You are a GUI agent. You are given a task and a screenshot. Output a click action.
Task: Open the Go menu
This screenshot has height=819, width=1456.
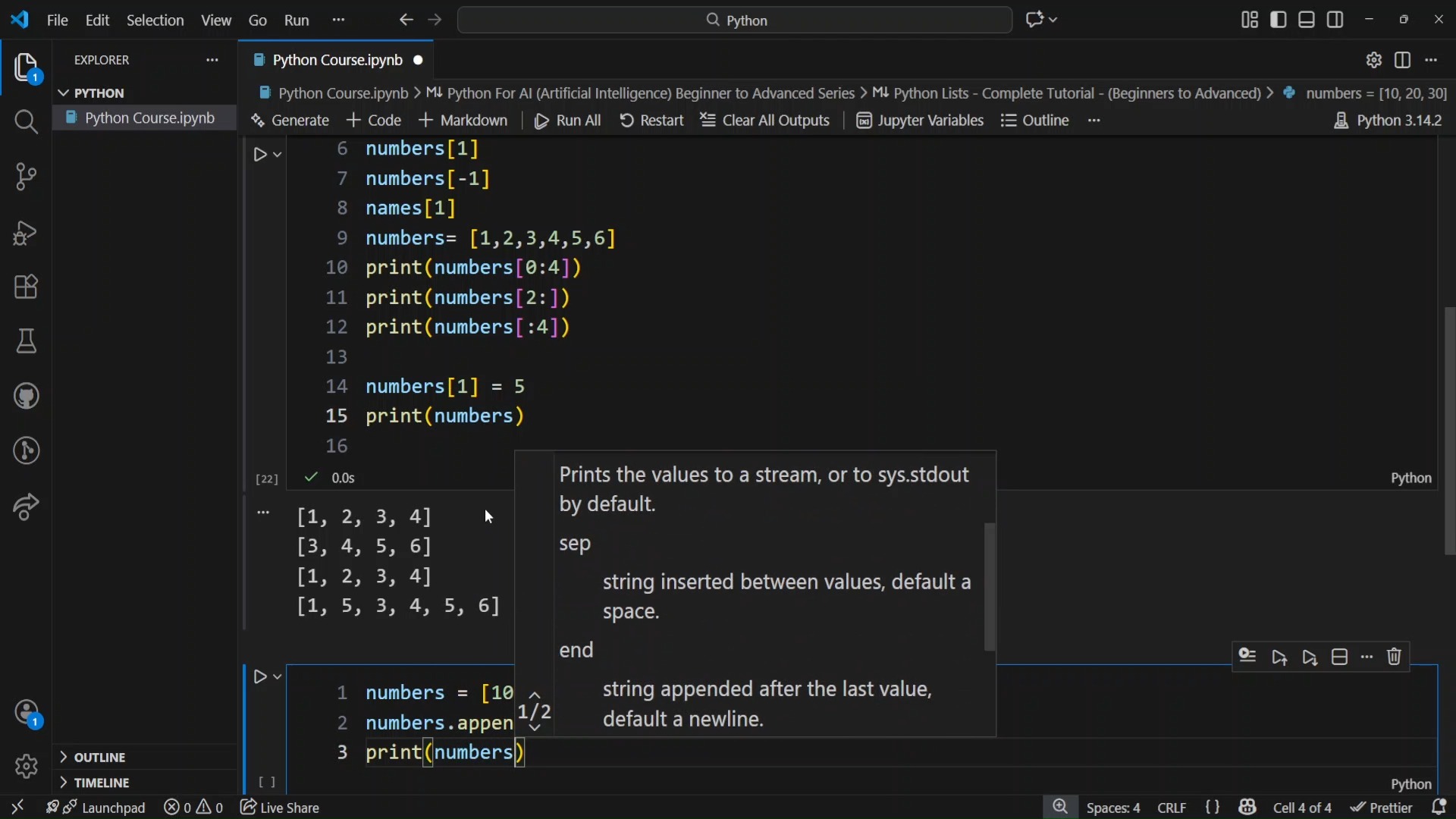coord(259,20)
